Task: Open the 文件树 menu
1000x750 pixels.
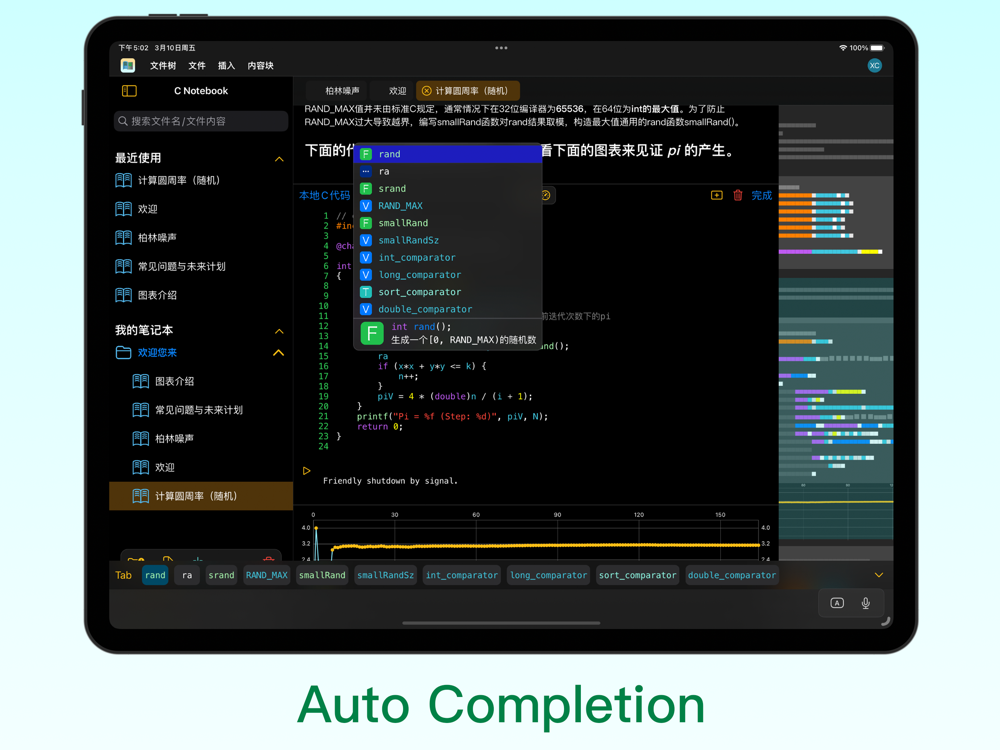Action: pos(163,66)
